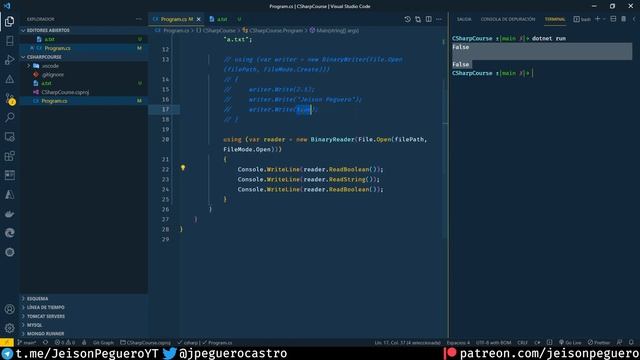Click line number 22 in gutter
Viewport: 640px width, 360px height.
[165, 169]
